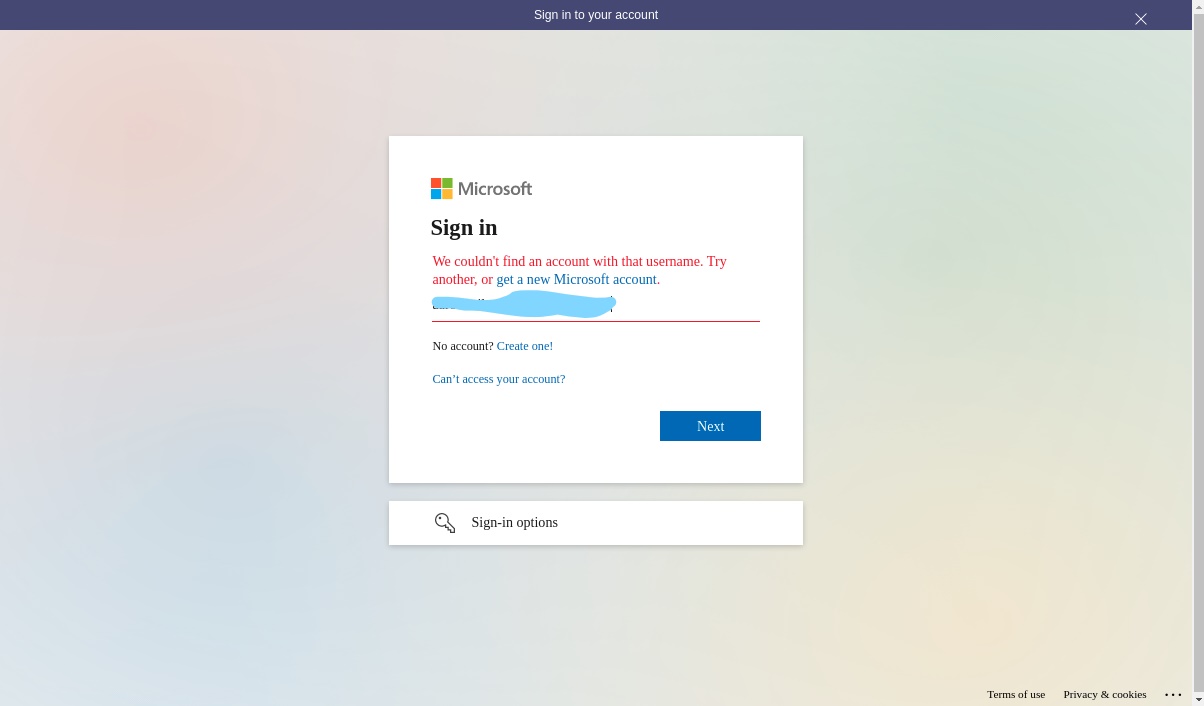
Task: Click the red account-not-found error message
Action: pos(580,270)
